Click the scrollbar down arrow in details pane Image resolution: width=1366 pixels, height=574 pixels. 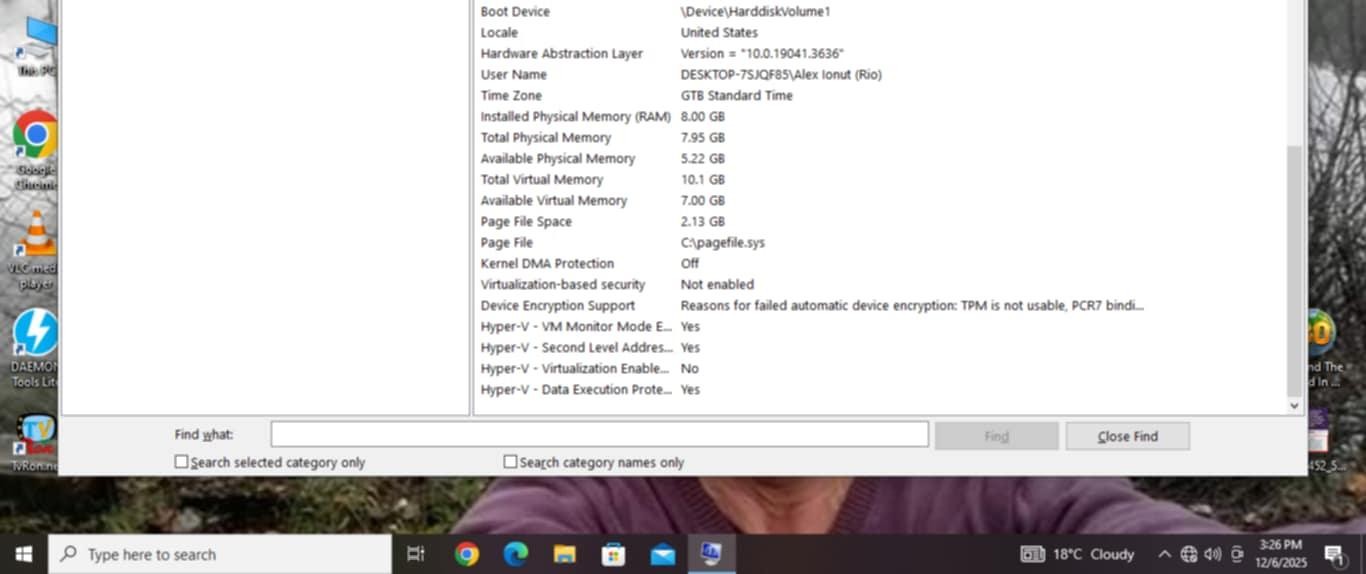coord(1294,406)
